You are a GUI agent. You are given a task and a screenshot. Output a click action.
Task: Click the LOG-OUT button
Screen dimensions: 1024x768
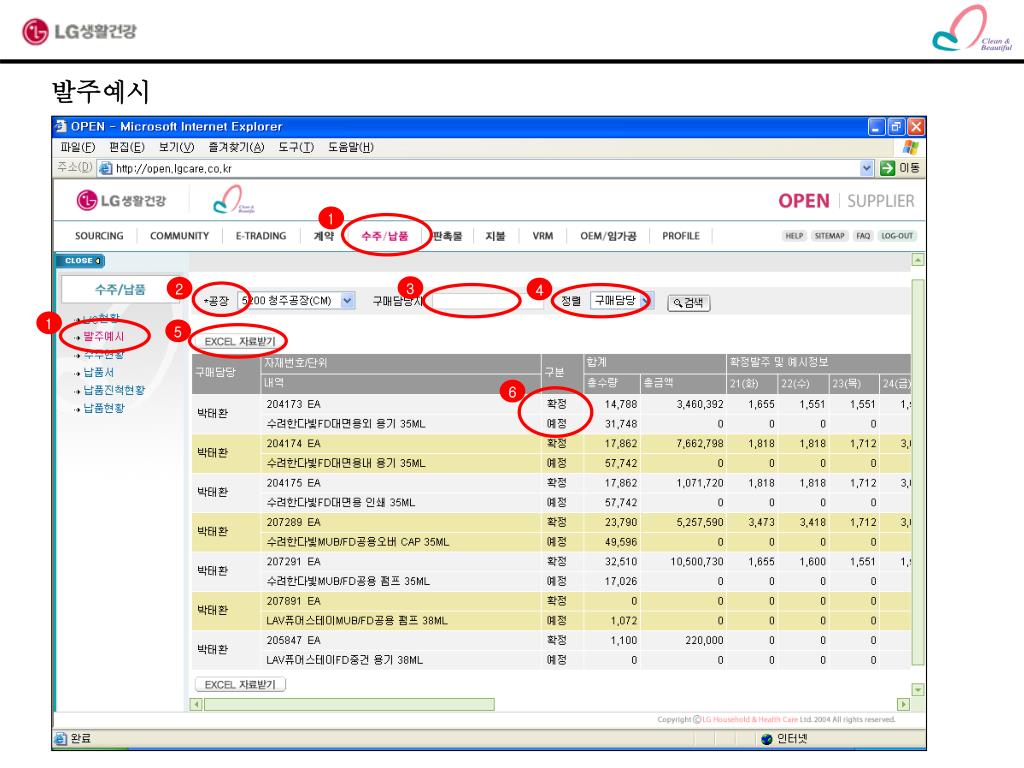[897, 236]
